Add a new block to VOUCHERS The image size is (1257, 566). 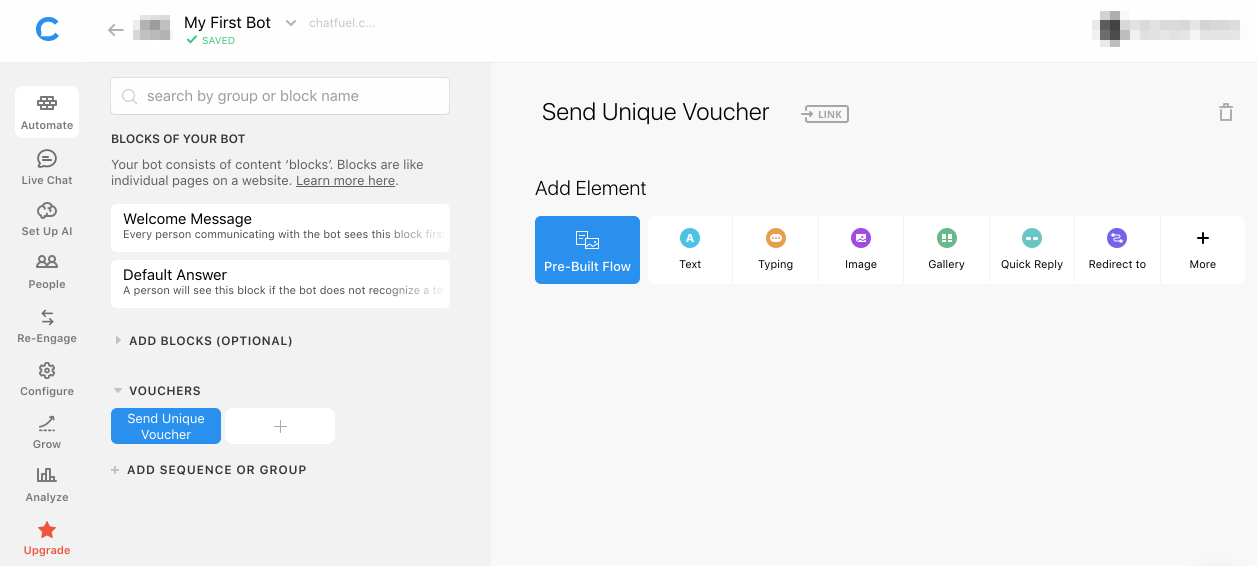tap(280, 426)
